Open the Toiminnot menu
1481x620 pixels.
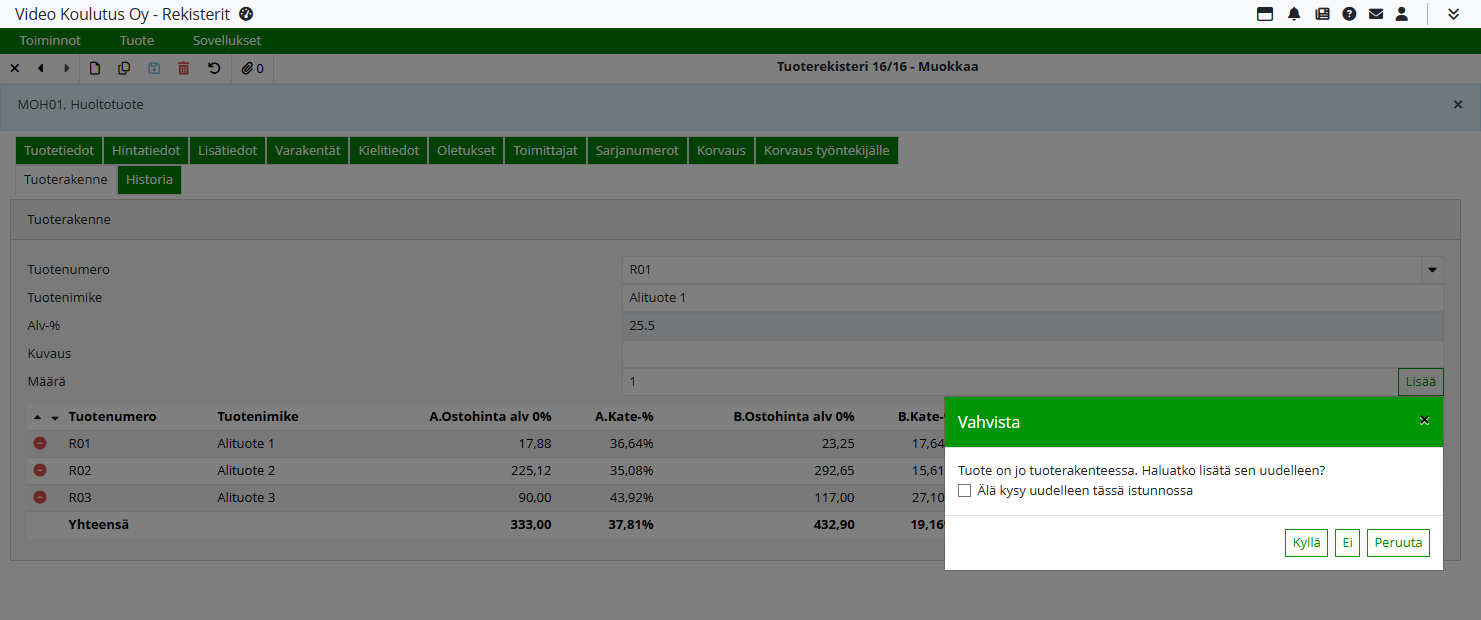tap(50, 41)
